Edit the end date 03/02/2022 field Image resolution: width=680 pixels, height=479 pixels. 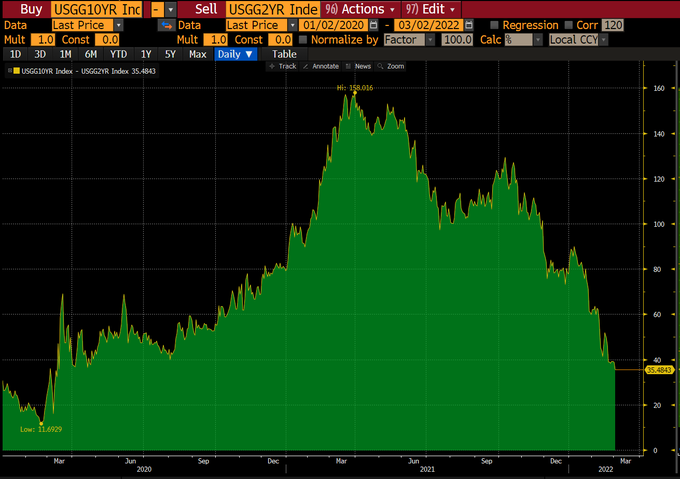pos(429,25)
